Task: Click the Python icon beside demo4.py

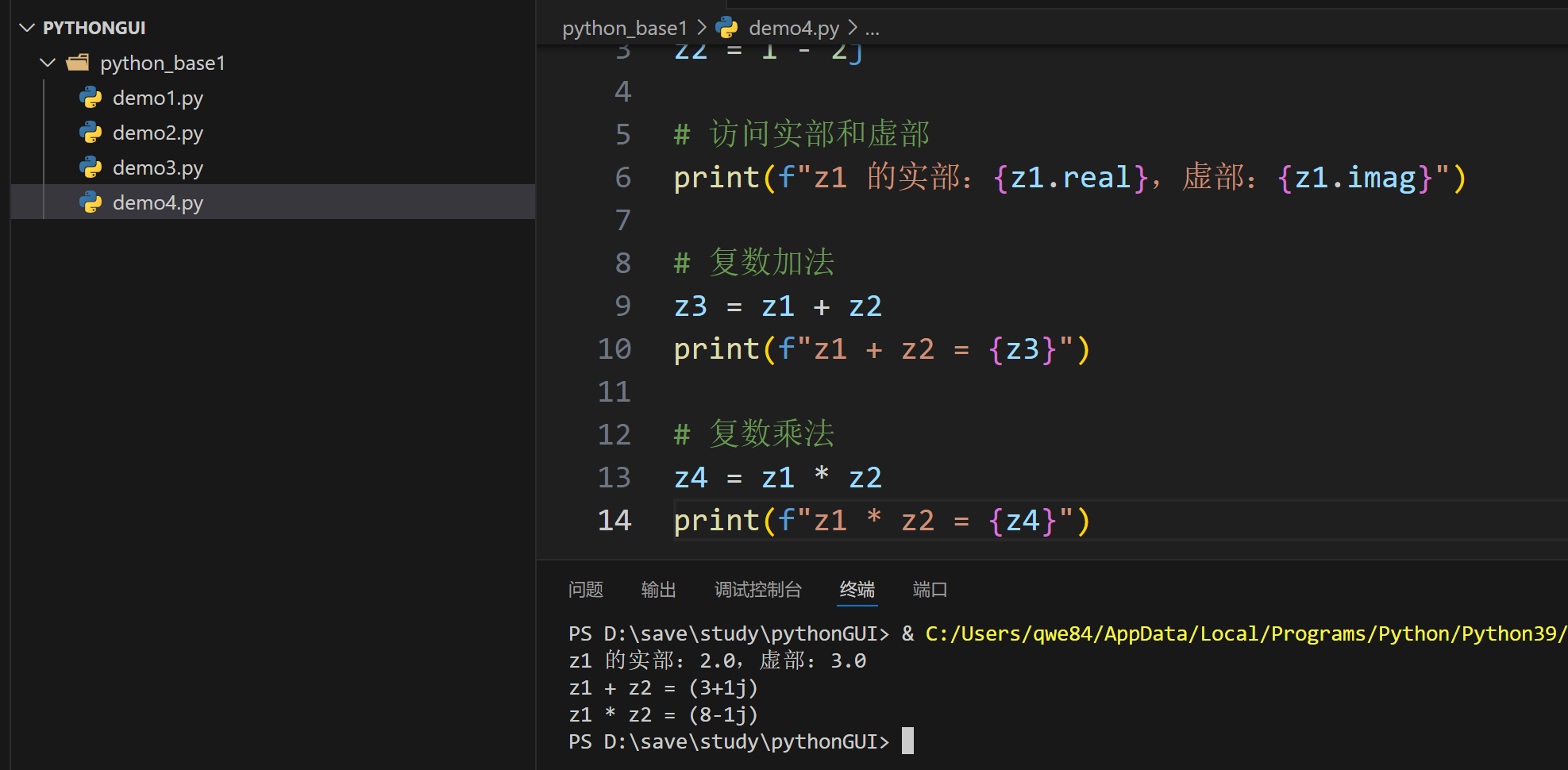Action: point(91,202)
